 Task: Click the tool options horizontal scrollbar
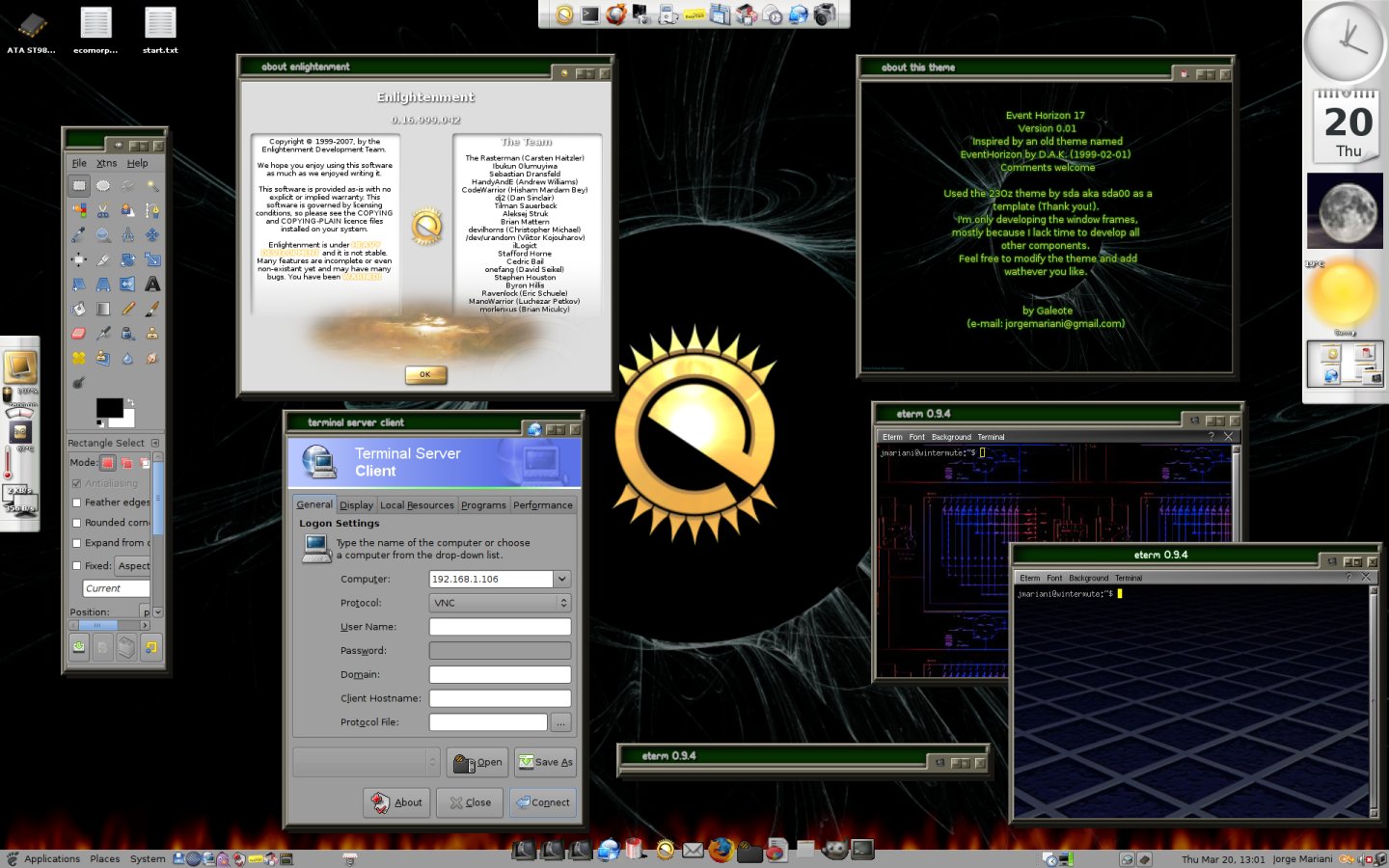[109, 625]
